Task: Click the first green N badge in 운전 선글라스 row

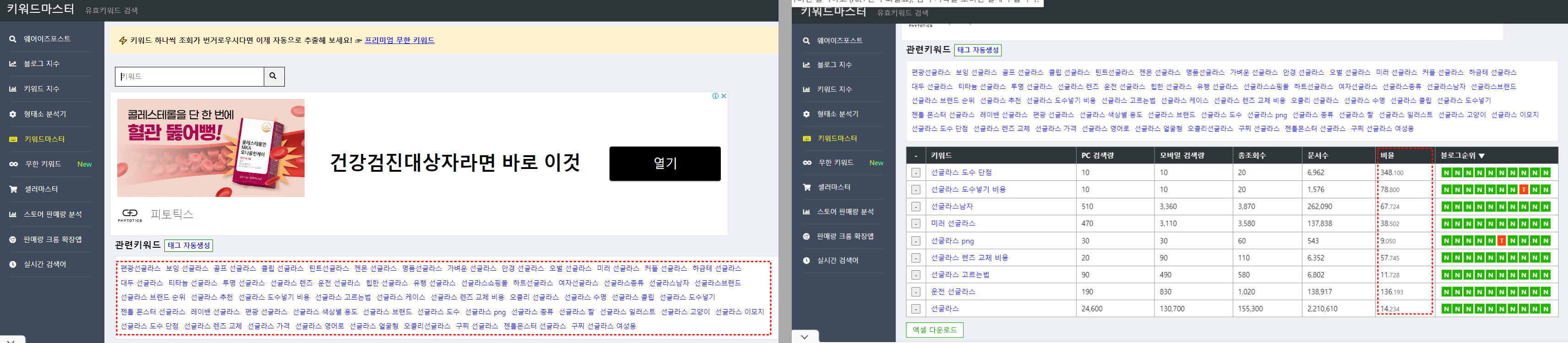Action: click(x=1446, y=292)
